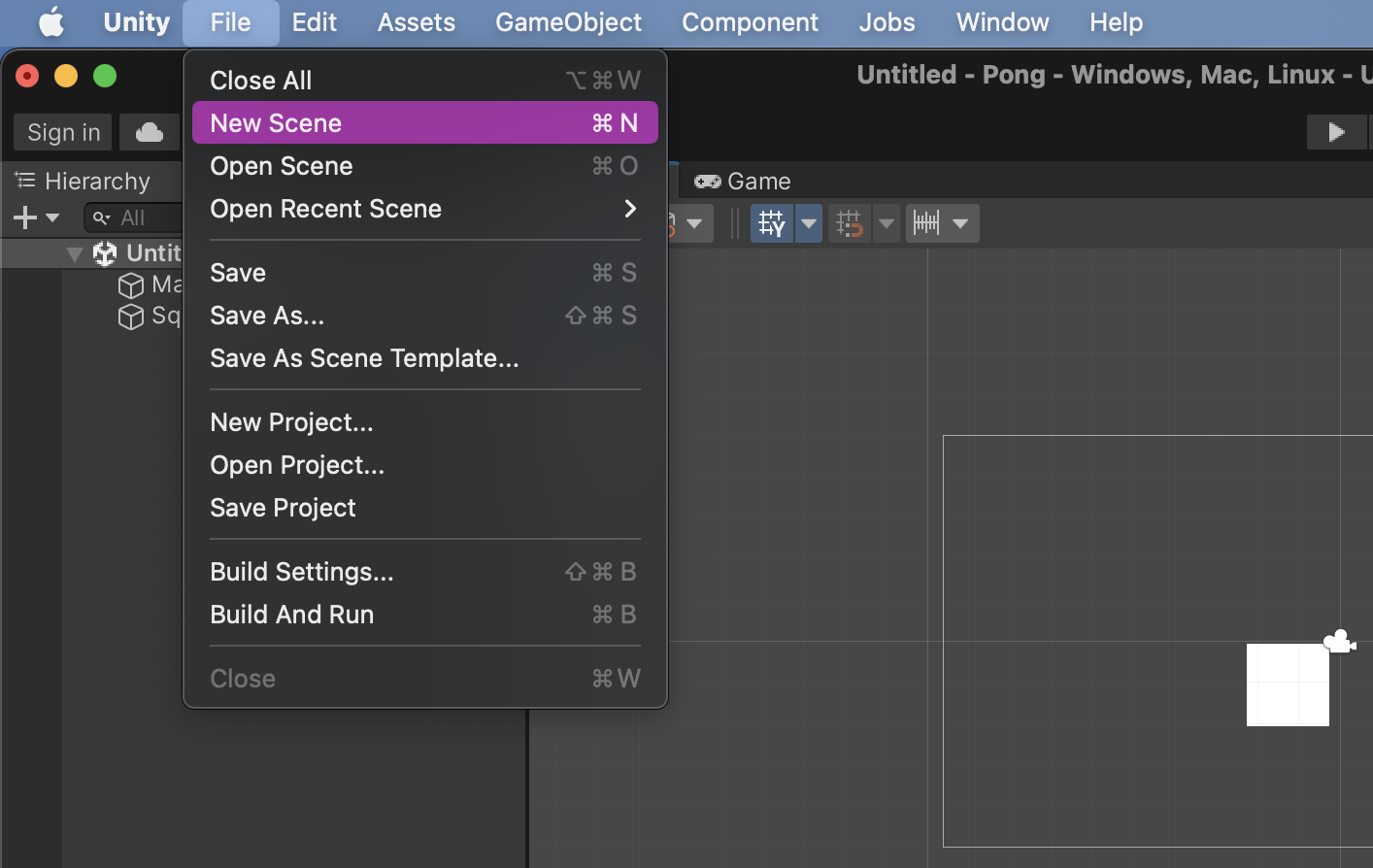Open the cloud services icon button
The height and width of the screenshot is (868, 1373).
(150, 132)
